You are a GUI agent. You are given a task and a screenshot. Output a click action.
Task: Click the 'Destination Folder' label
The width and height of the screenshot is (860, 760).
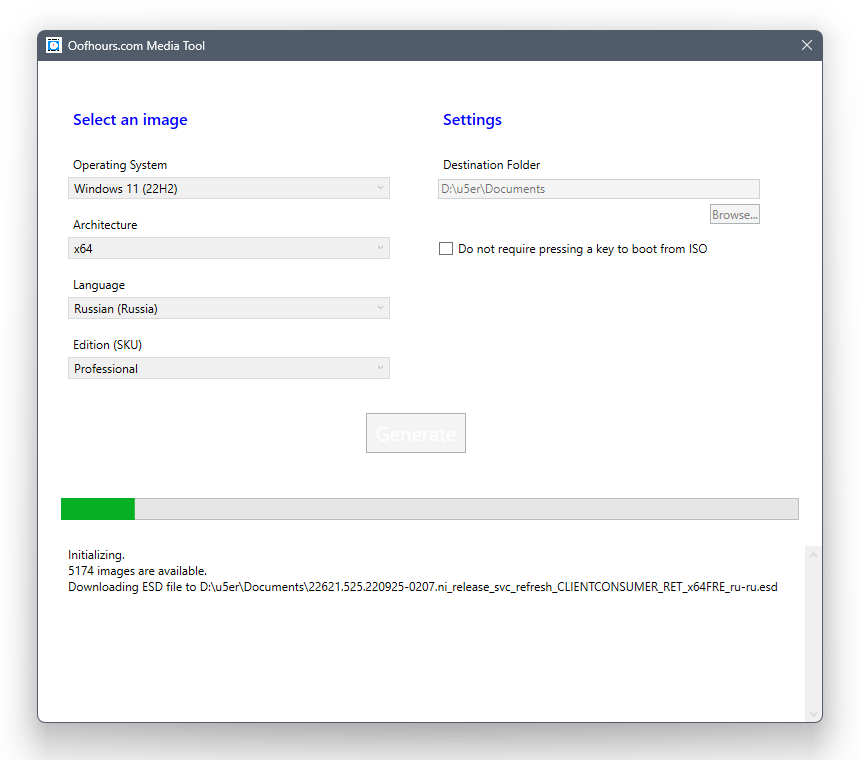point(491,165)
